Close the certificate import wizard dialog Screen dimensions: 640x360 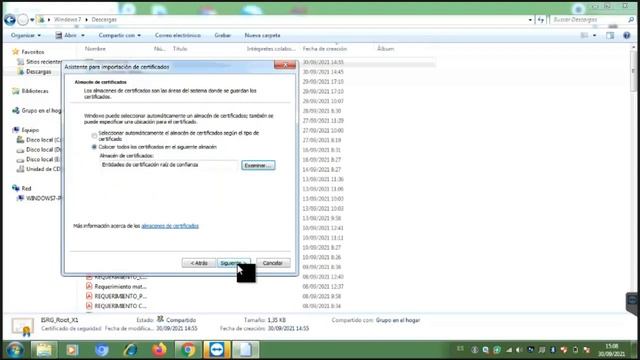click(285, 65)
